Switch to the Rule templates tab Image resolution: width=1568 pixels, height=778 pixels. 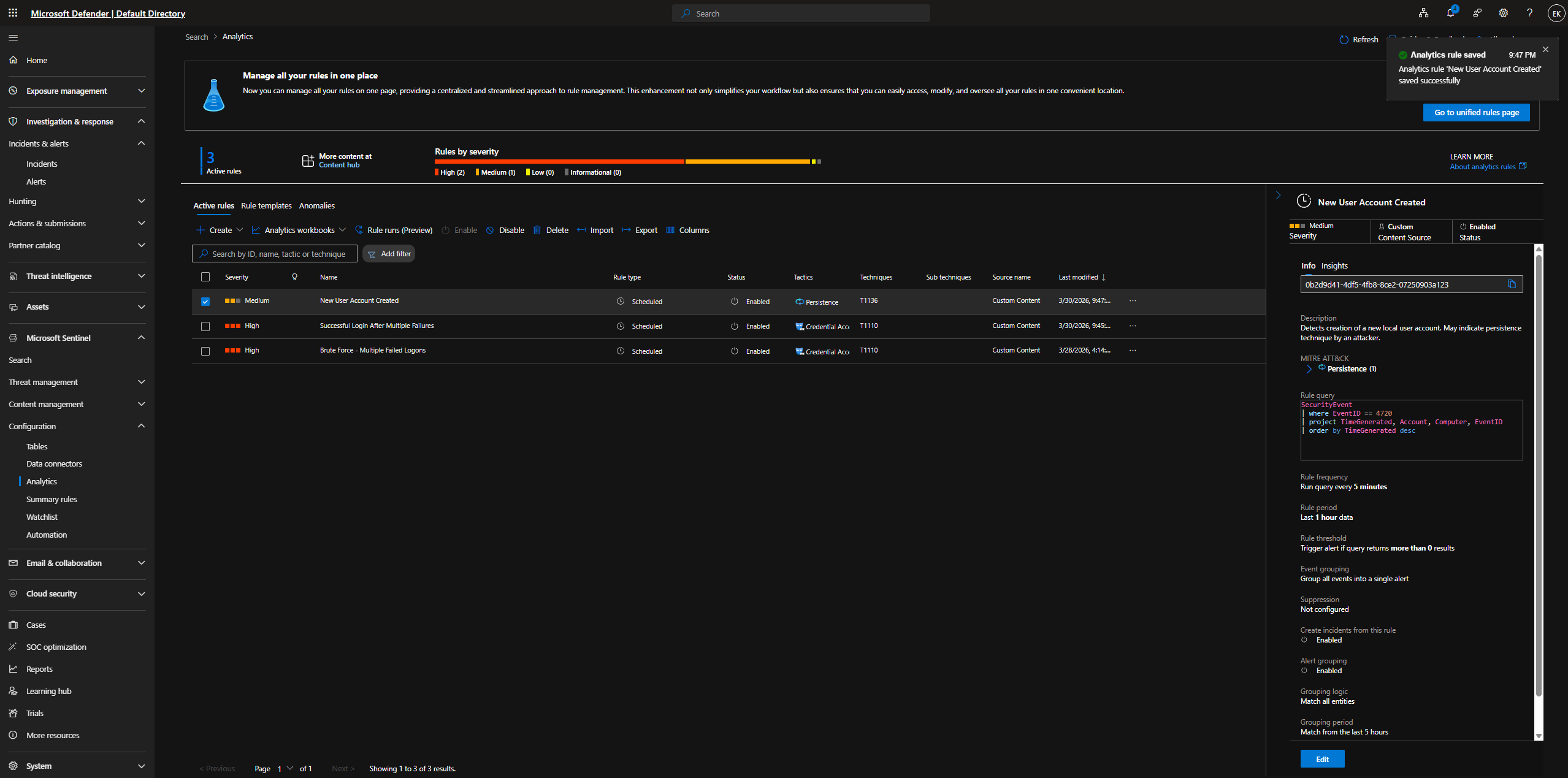click(x=266, y=205)
